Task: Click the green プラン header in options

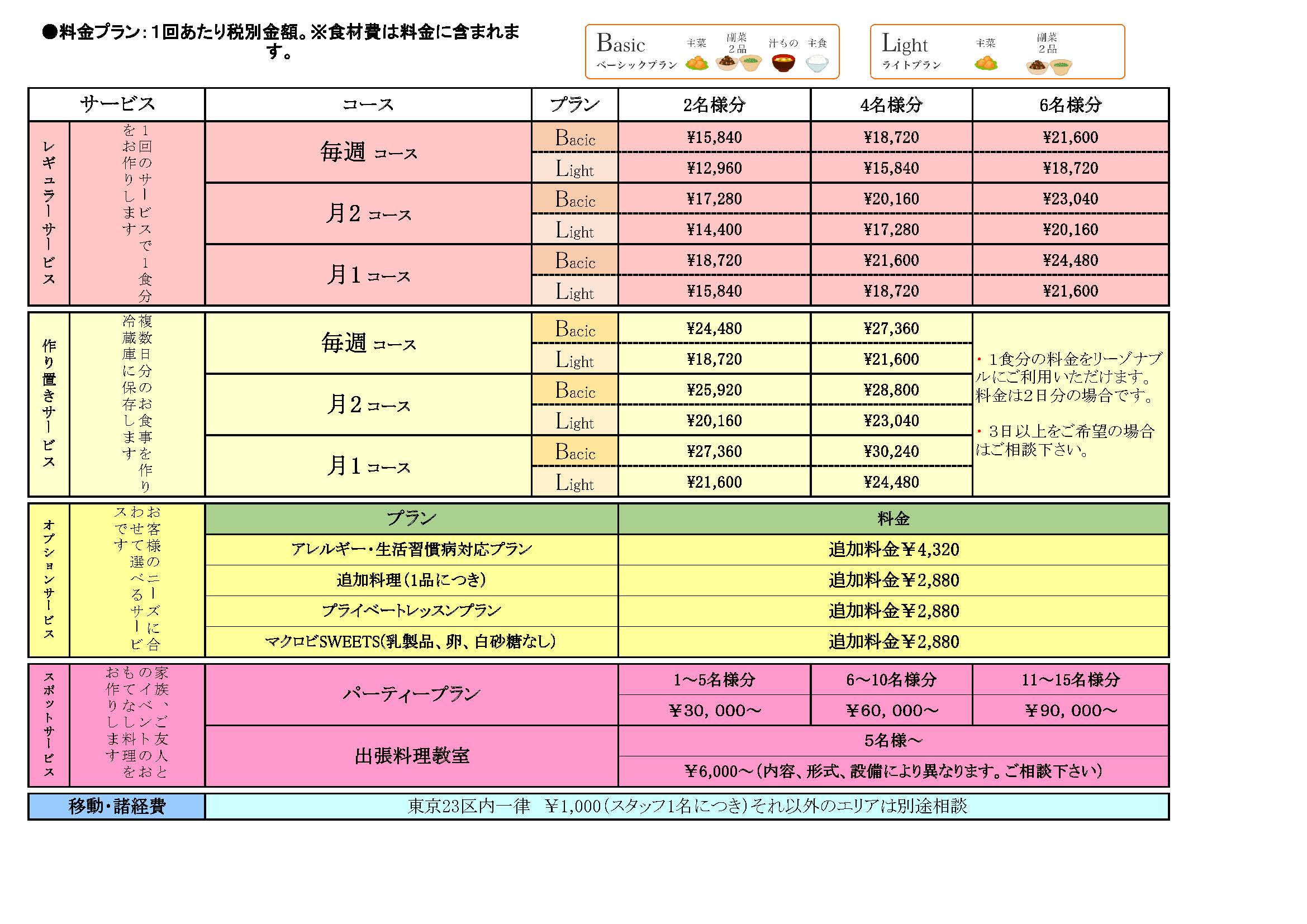Action: pyautogui.click(x=411, y=518)
